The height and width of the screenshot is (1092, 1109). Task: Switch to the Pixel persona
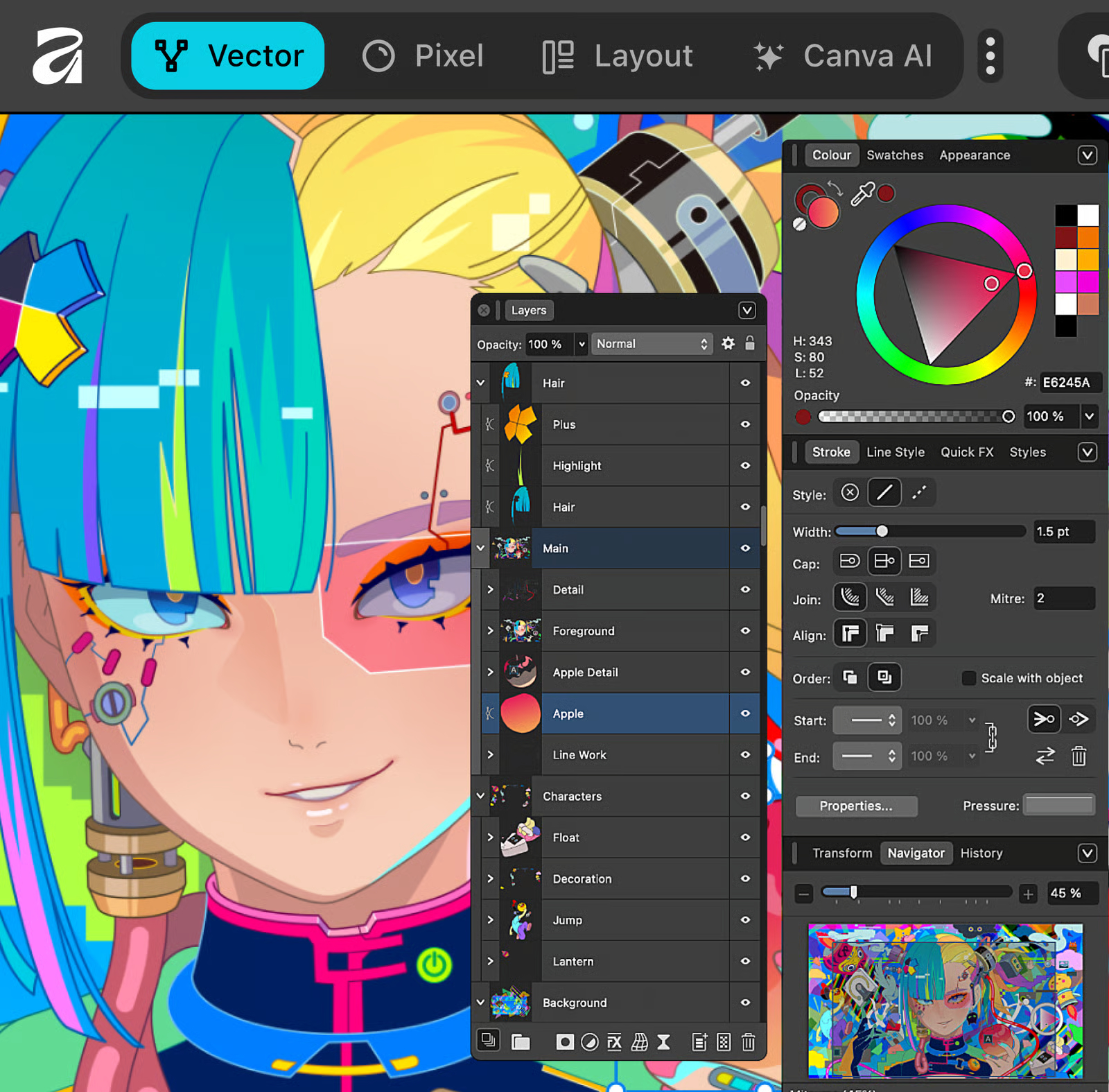(x=423, y=55)
